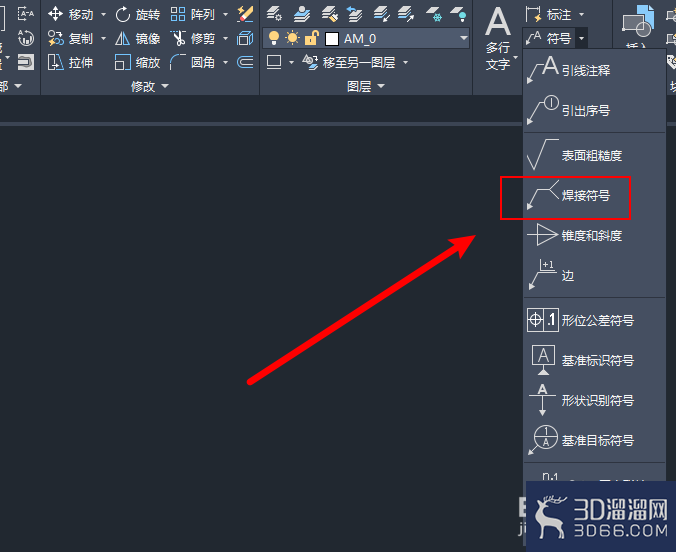Click the 3D box icon beside 修剪
Viewport: 676px width, 552px height.
tap(245, 38)
